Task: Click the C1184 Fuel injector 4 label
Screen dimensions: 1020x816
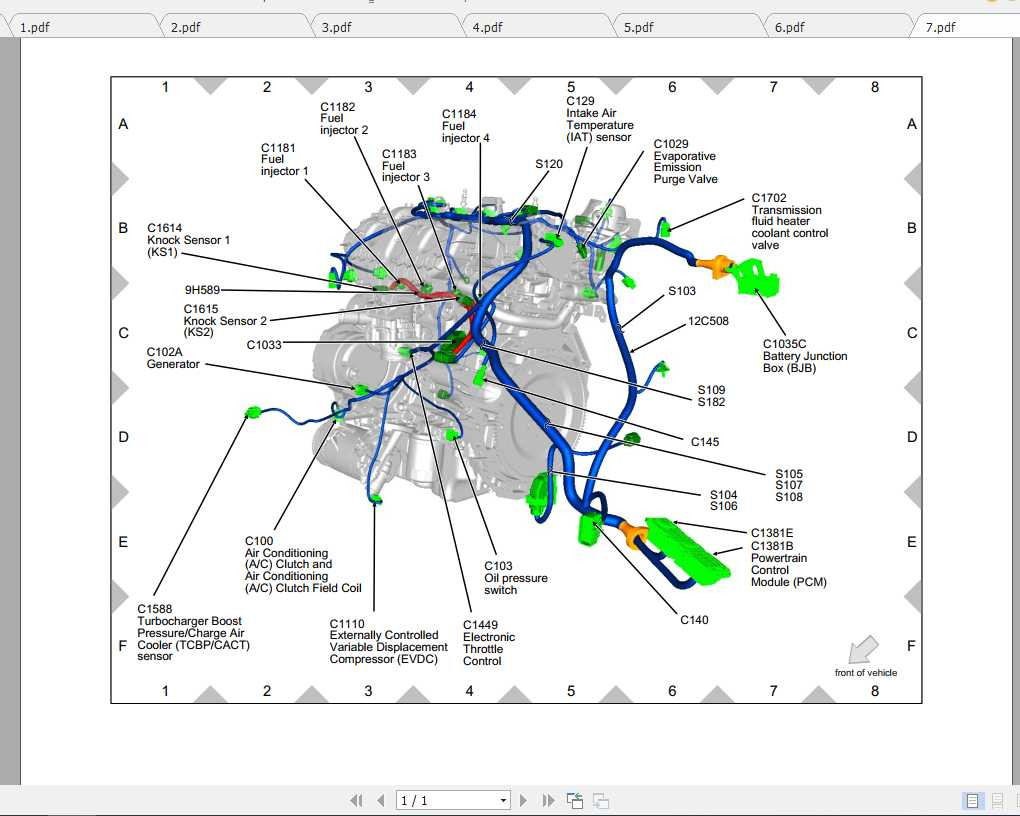Action: click(465, 126)
